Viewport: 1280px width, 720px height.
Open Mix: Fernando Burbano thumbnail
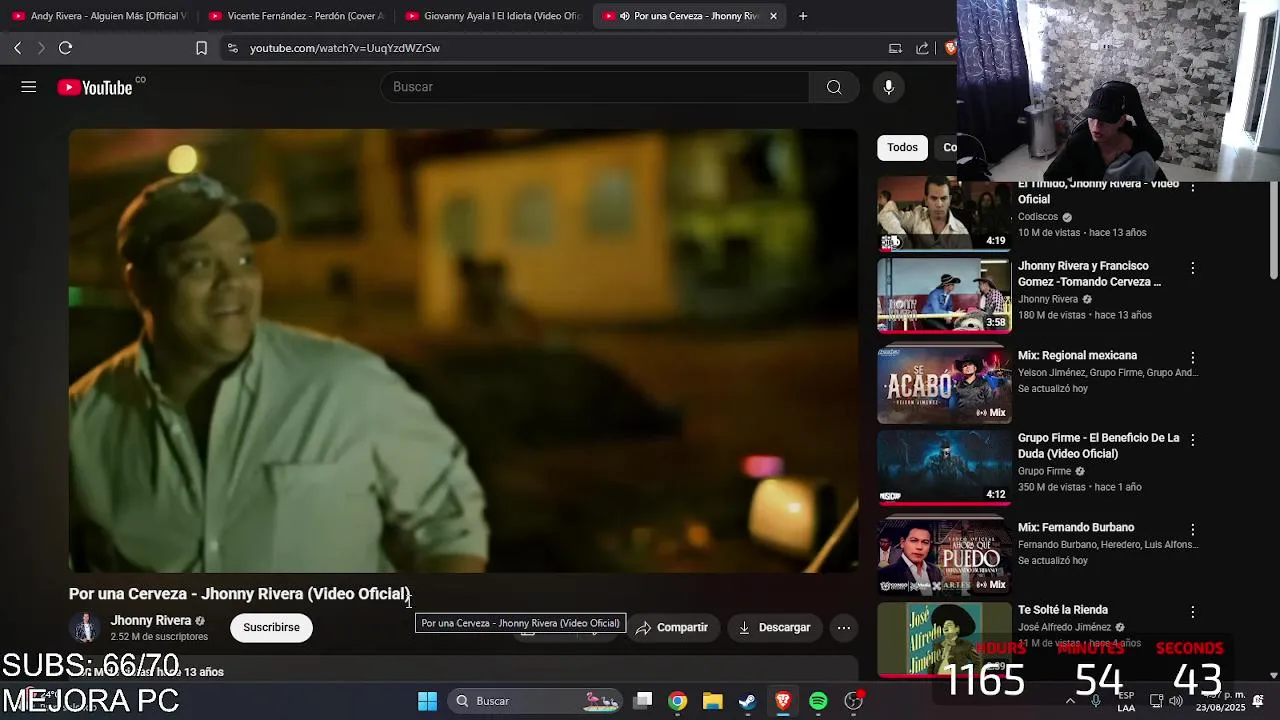pos(944,555)
